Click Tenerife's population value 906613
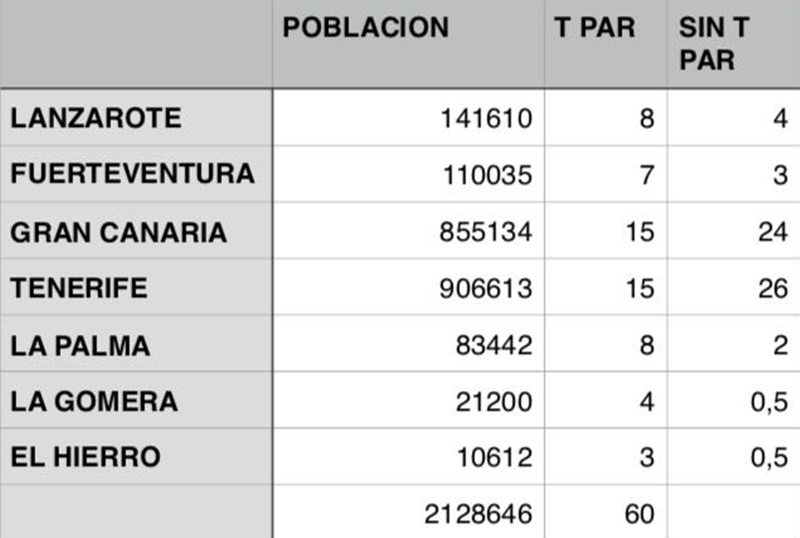The height and width of the screenshot is (538, 800). click(486, 289)
